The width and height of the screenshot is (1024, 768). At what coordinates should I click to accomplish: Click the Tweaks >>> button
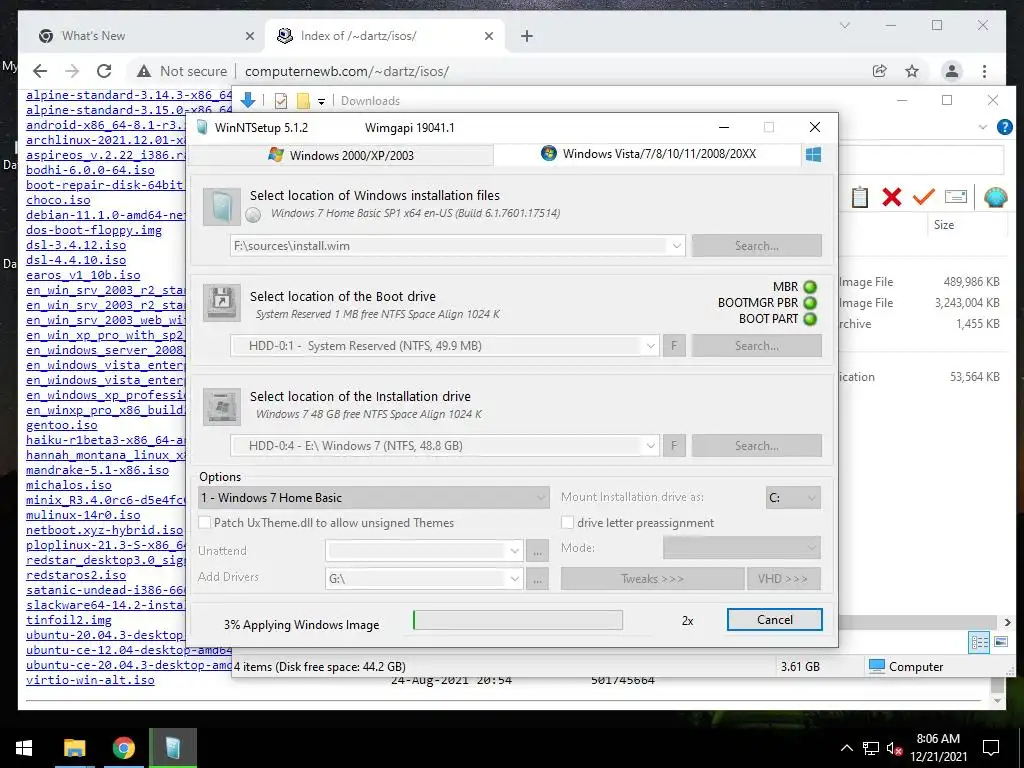click(x=652, y=579)
